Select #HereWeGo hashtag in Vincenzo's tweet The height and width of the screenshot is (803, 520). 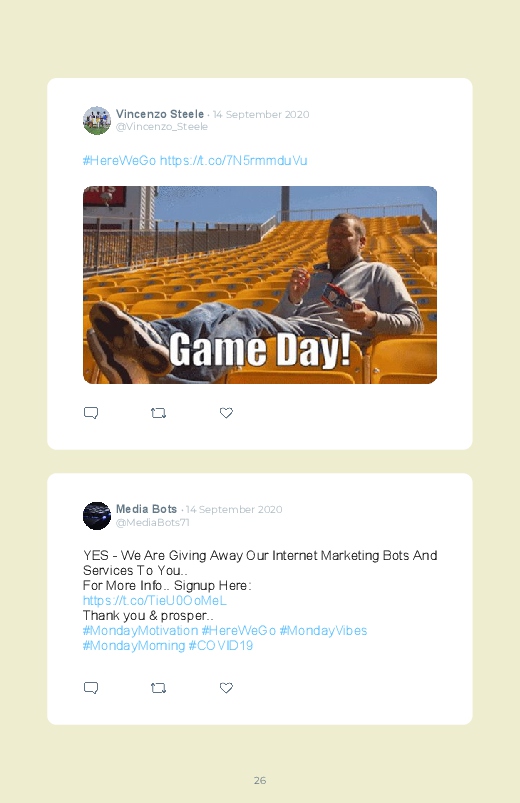[119, 160]
